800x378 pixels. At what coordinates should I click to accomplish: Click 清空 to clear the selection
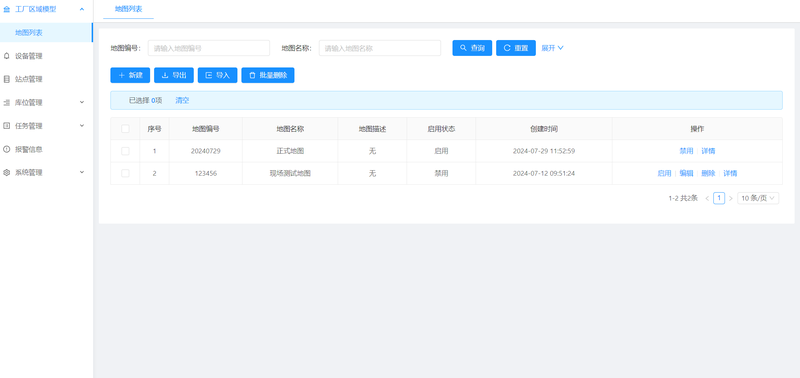click(182, 100)
